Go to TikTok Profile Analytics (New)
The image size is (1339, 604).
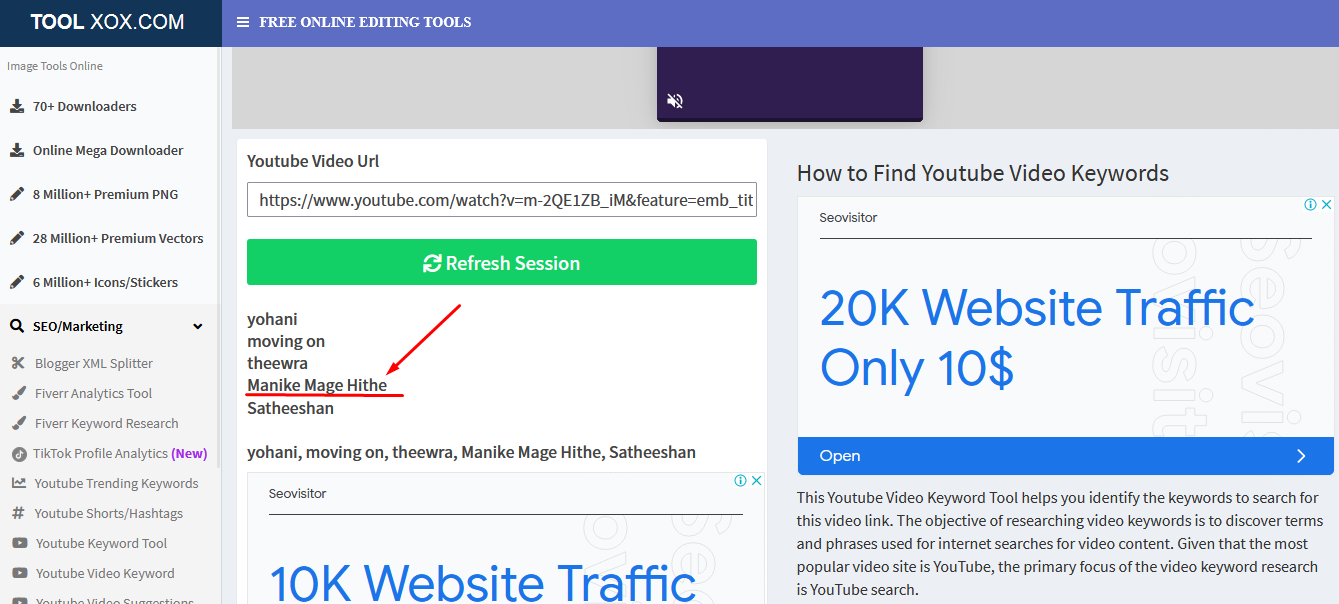tap(120, 453)
